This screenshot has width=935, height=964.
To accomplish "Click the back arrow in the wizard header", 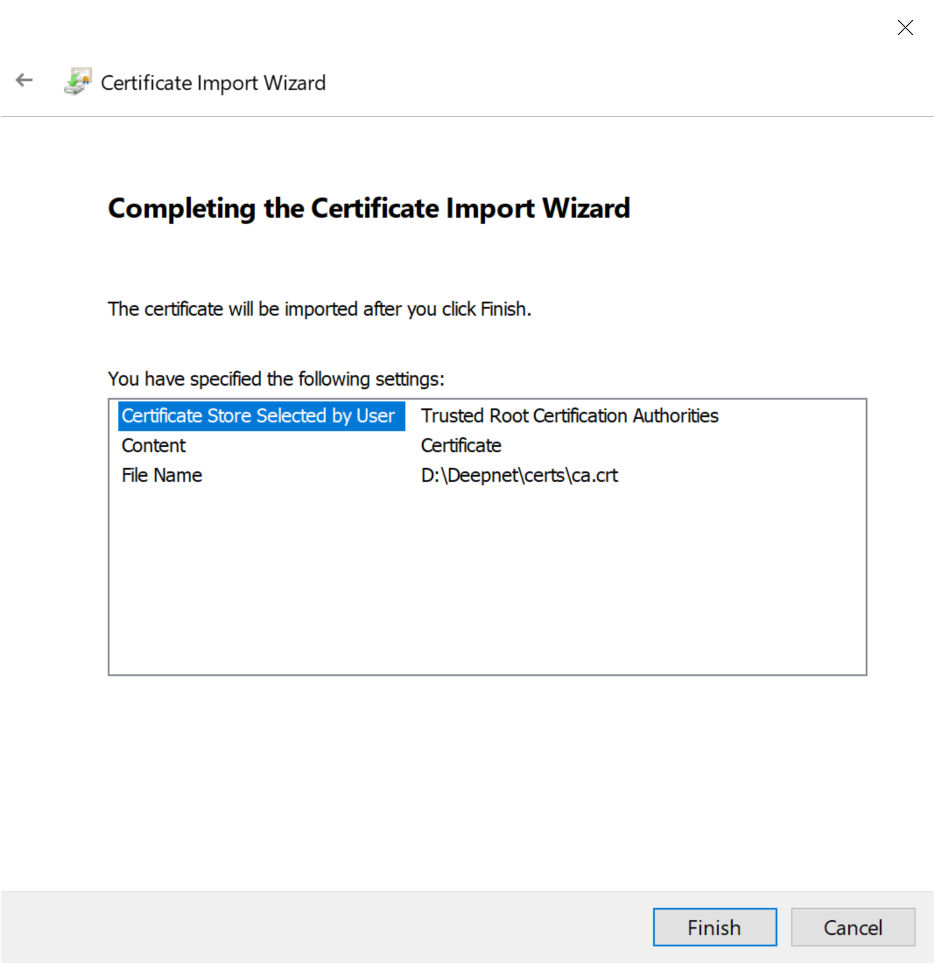I will click(24, 81).
